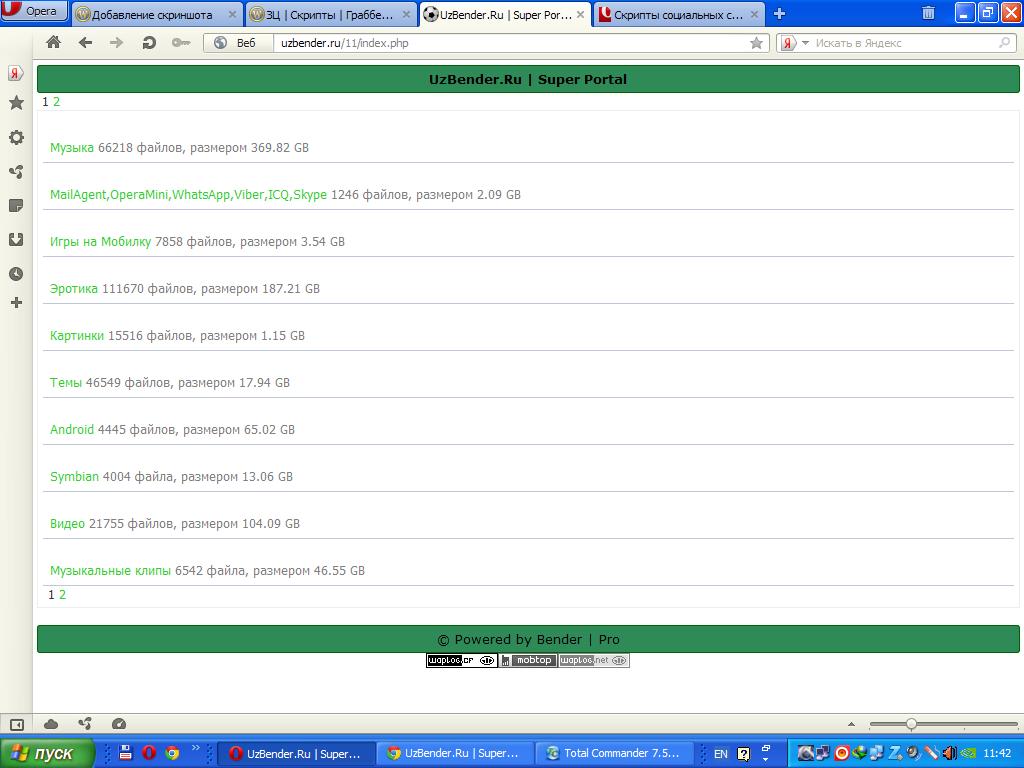The width and height of the screenshot is (1024, 768).
Task: Toggle the sidebar panel button in status bar
Action: pos(17,724)
